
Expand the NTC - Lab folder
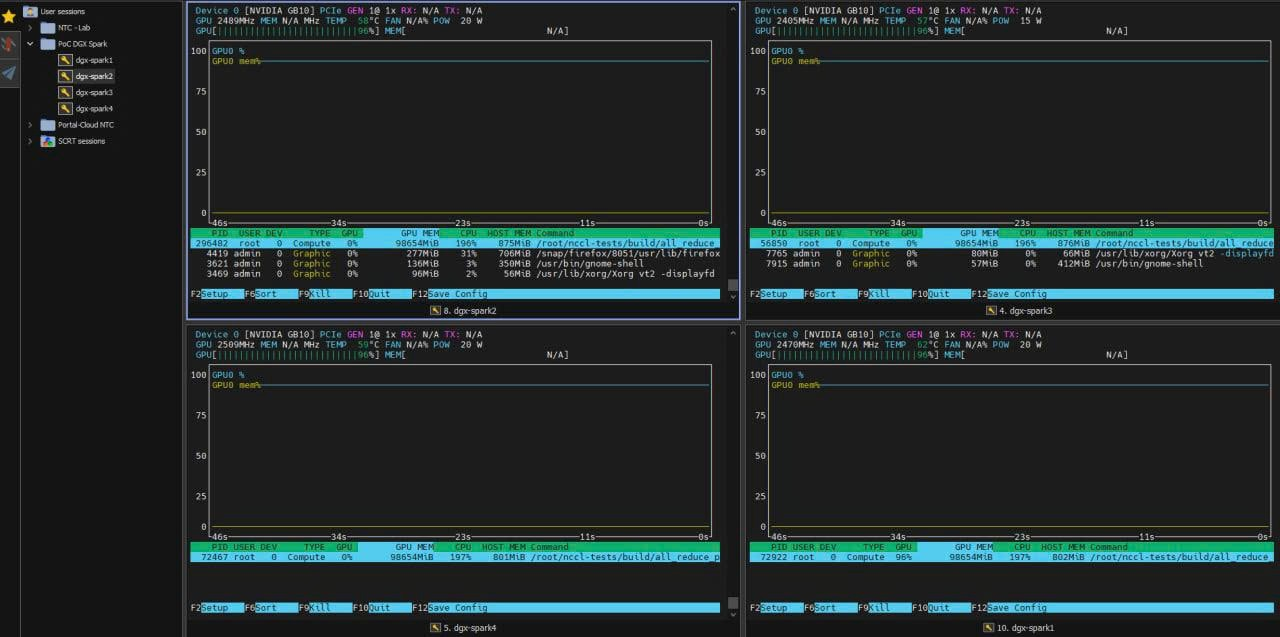coord(29,27)
